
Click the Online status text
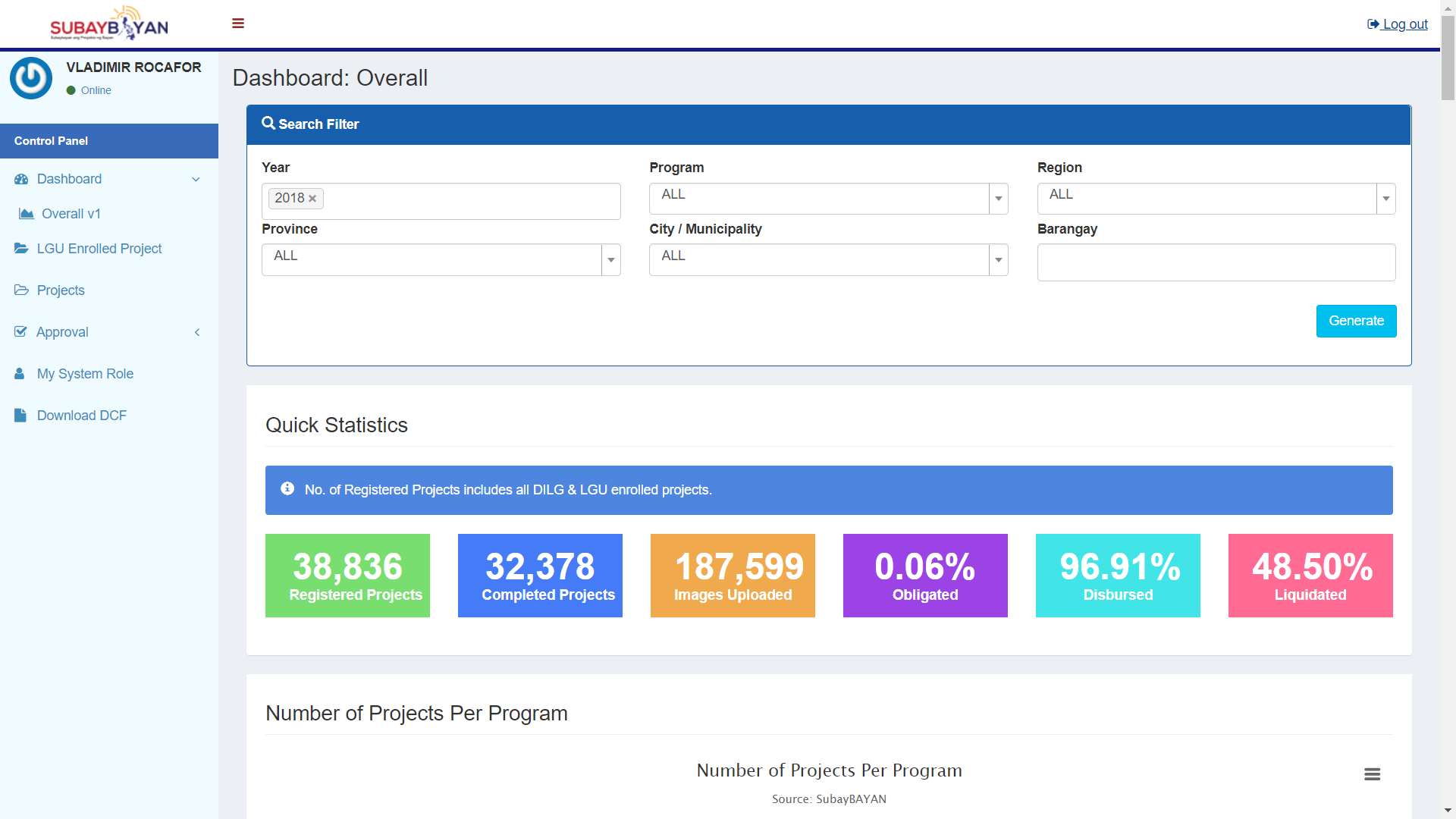point(96,90)
